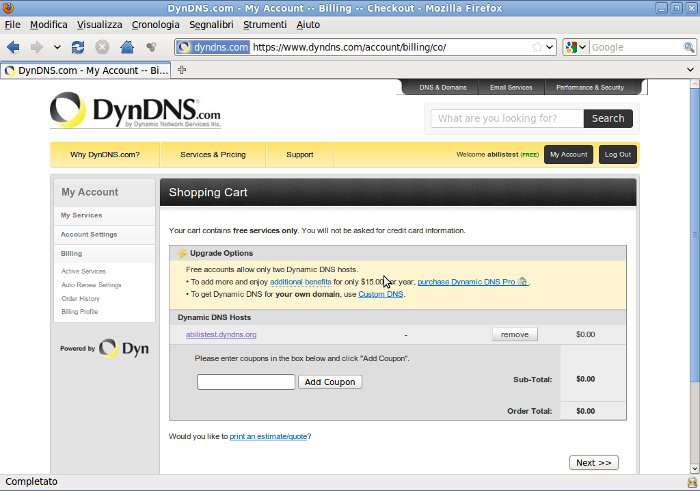The width and height of the screenshot is (700, 491).
Task: Open a new tab with the plus icon
Action: coord(182,70)
